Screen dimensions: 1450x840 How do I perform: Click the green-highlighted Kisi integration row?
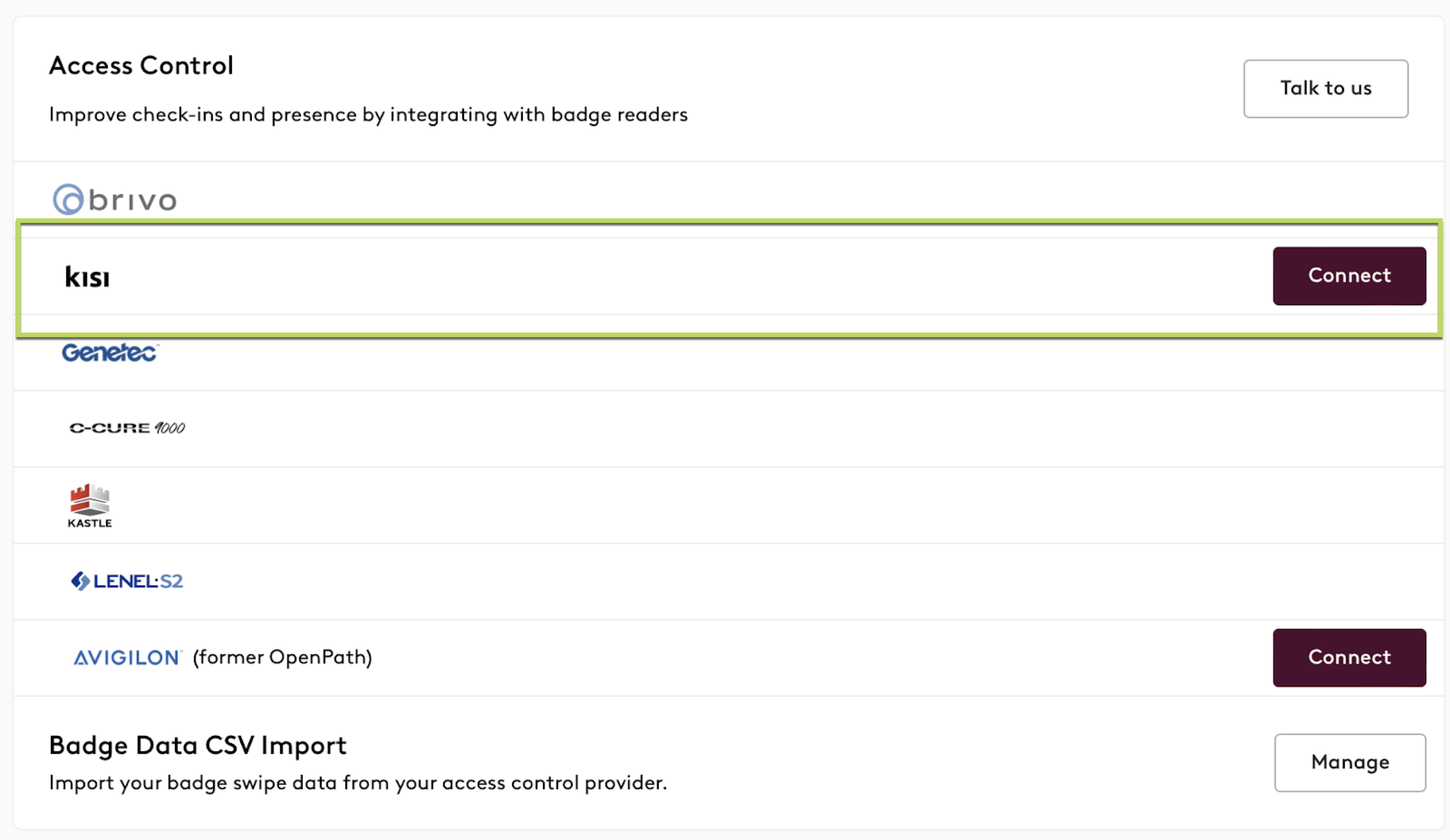click(729, 278)
